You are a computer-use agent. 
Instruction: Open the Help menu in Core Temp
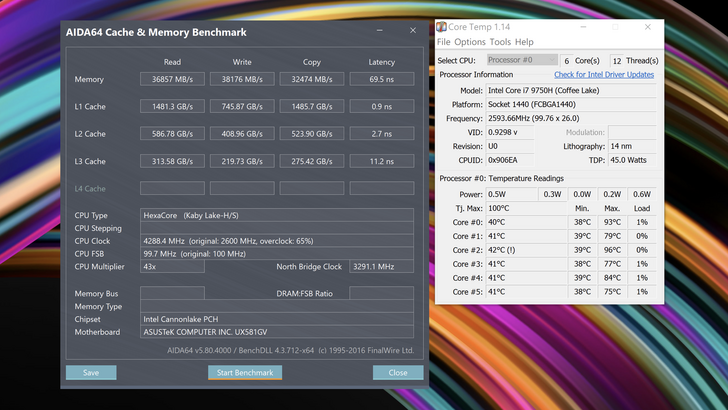click(x=524, y=42)
